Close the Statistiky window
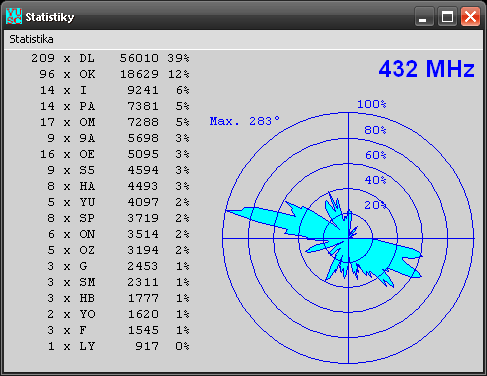Image resolution: width=487 pixels, height=376 pixels. tap(470, 16)
